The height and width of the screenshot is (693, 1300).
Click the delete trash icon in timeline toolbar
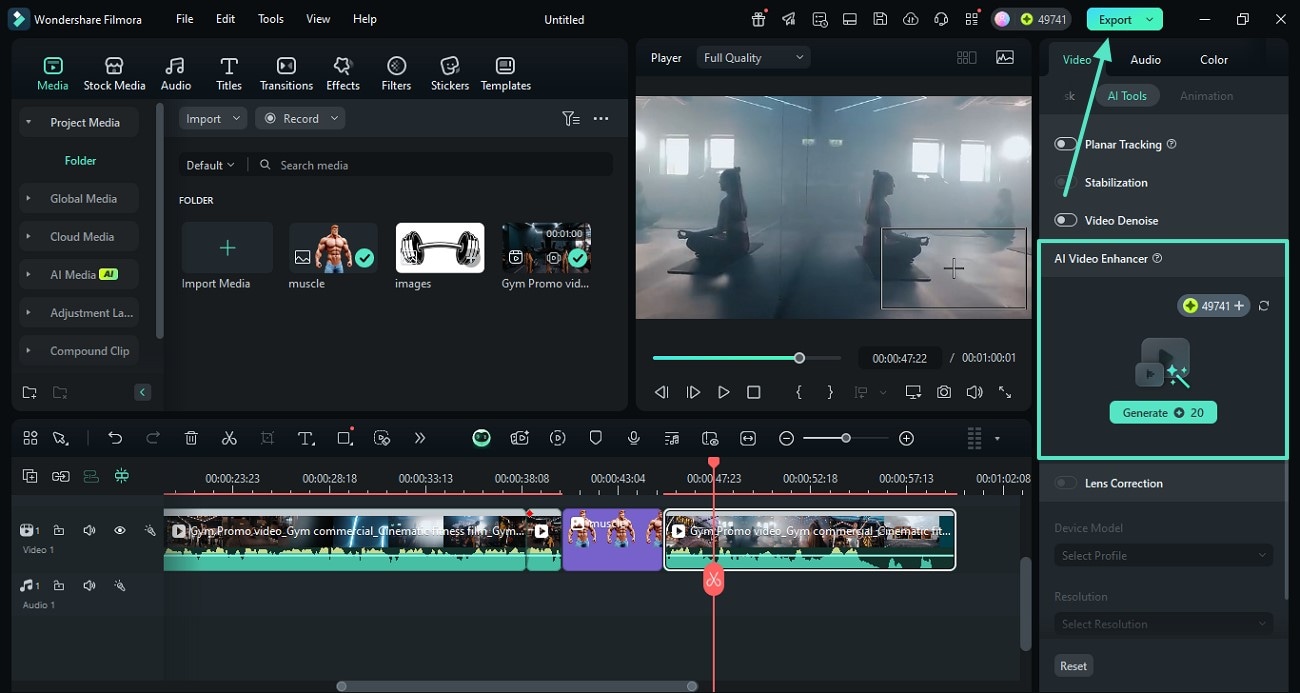(x=191, y=438)
